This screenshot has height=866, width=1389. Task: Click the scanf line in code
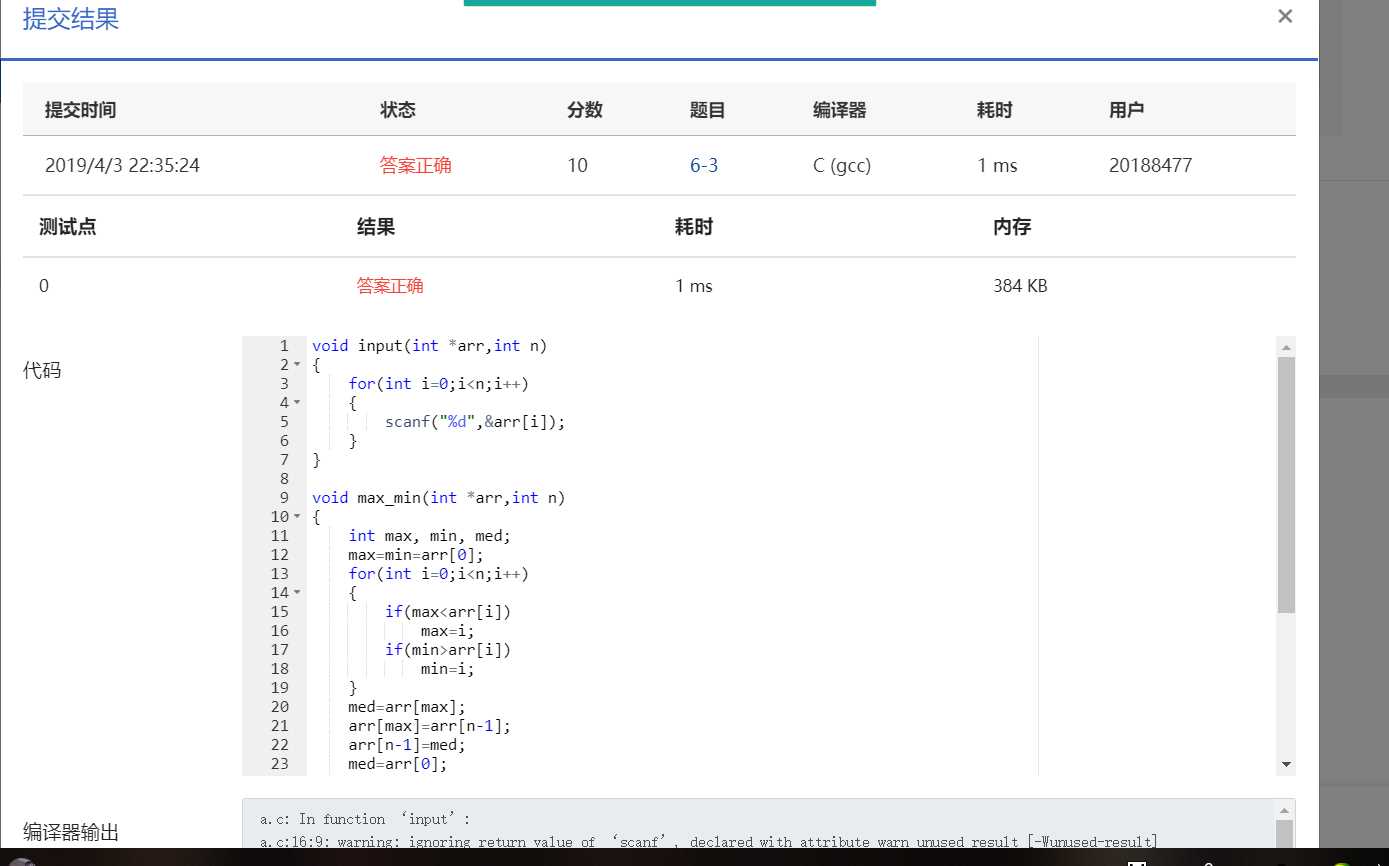[475, 422]
